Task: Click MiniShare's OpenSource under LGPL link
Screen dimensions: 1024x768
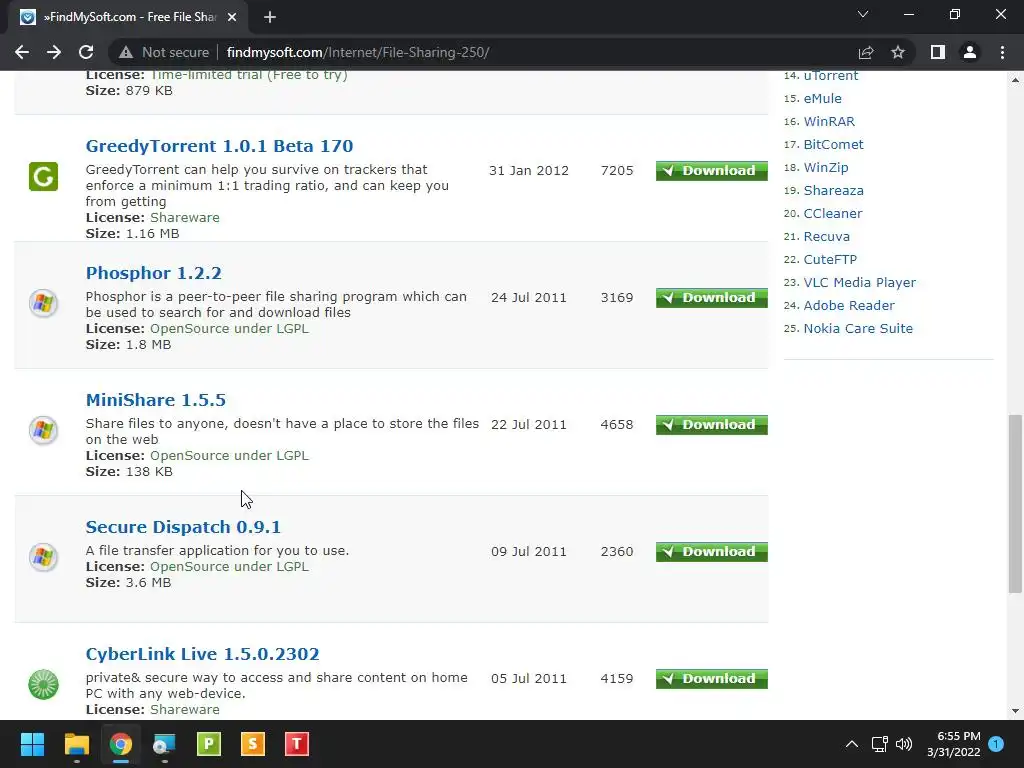Action: pos(229,455)
